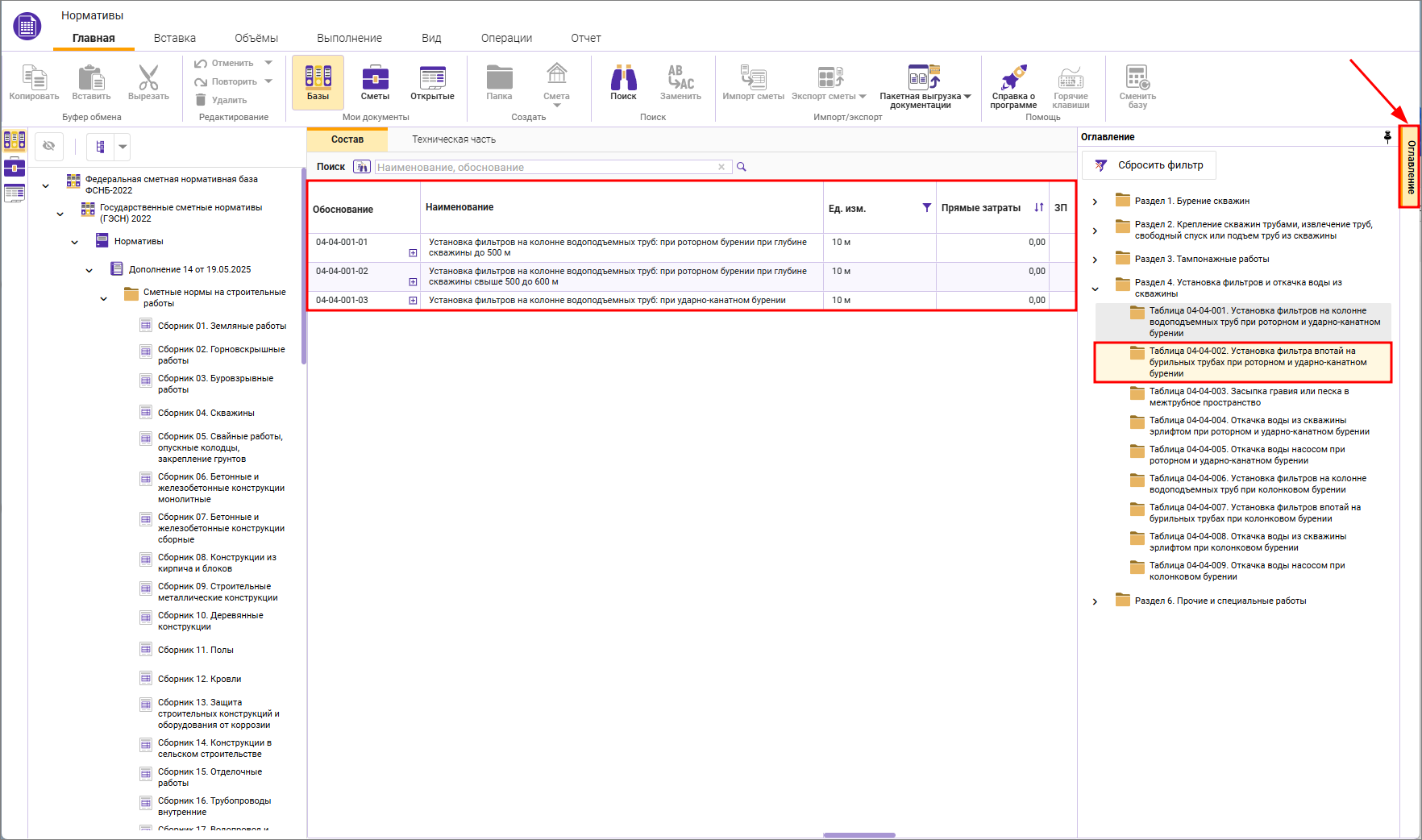Collapse Раздел 4 in table of contents

pos(1095,289)
